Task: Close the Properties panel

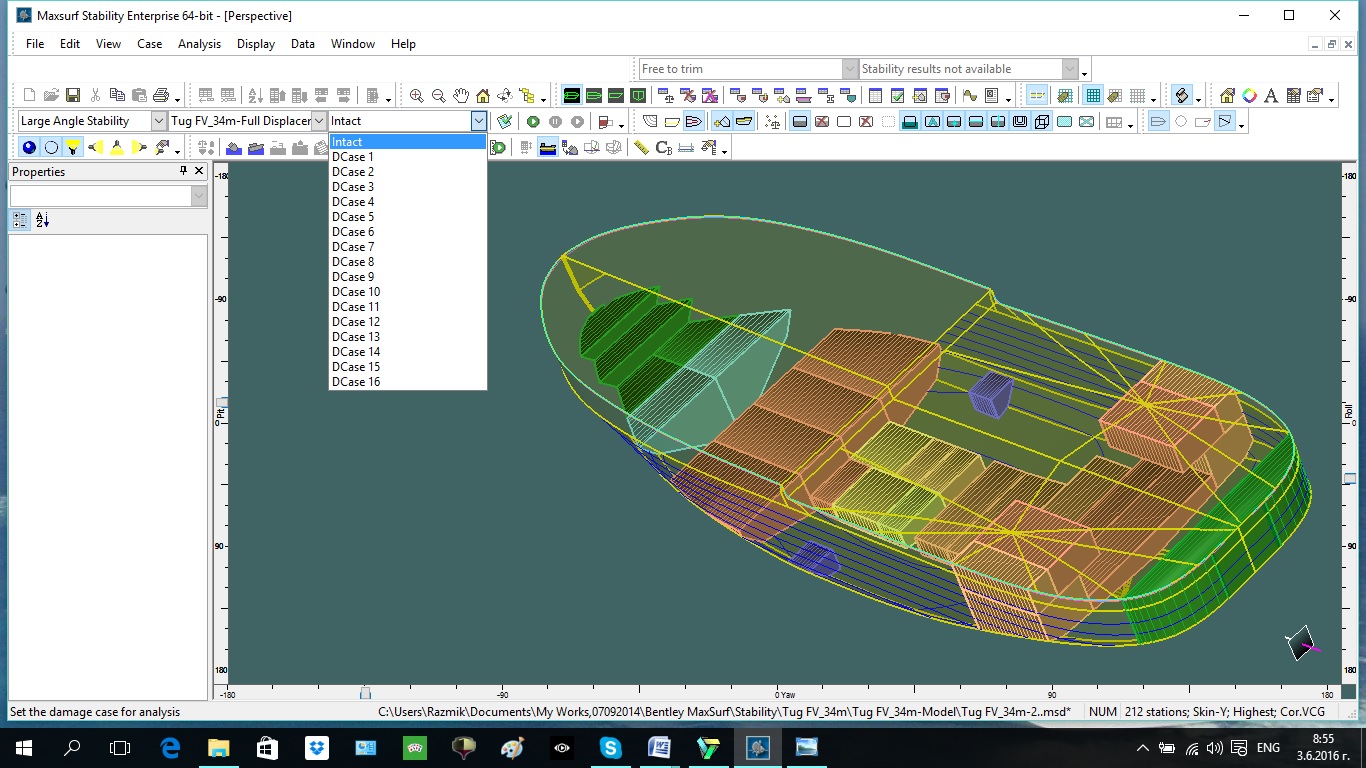Action: [x=199, y=172]
